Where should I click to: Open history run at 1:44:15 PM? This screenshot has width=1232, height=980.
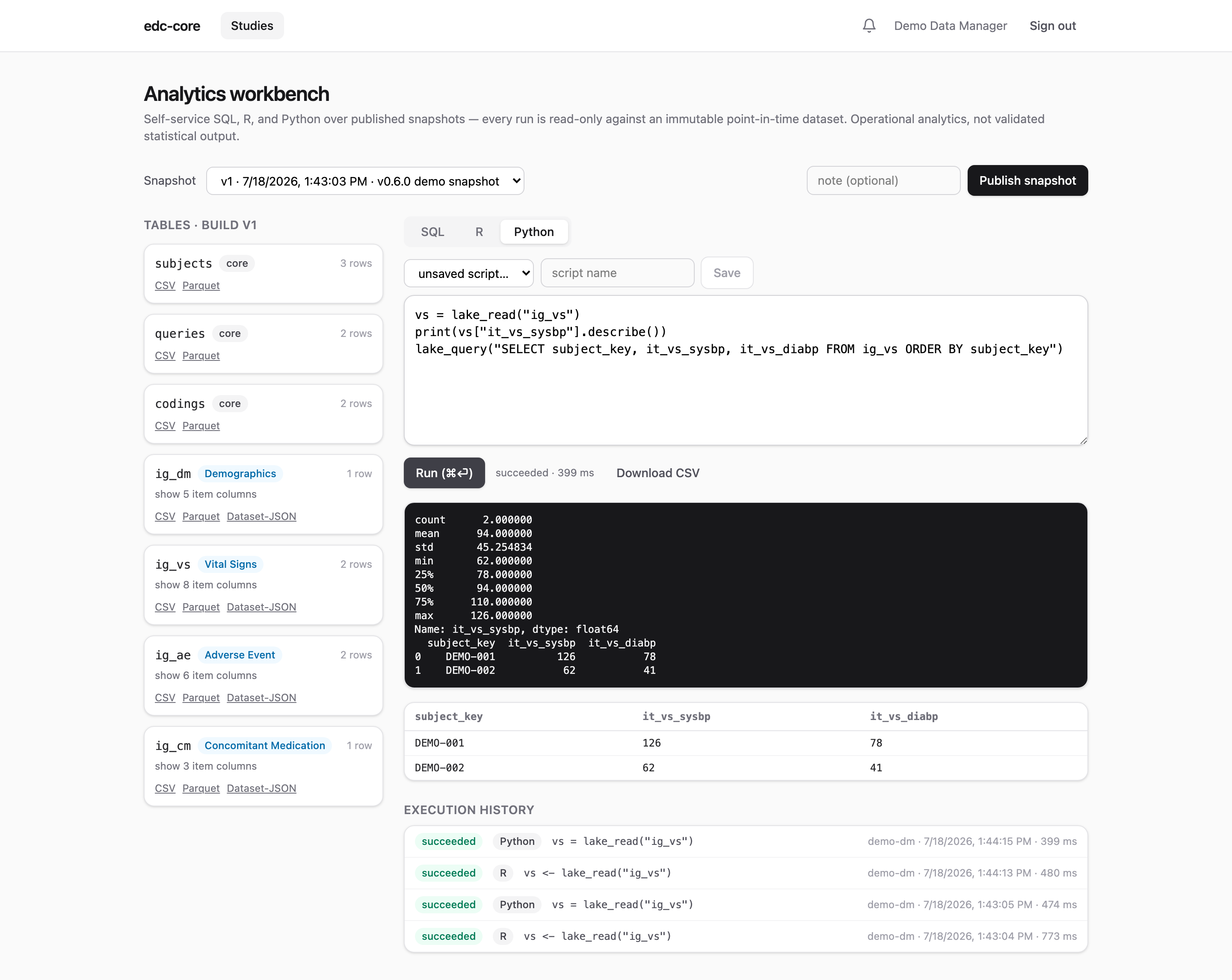coord(745,842)
